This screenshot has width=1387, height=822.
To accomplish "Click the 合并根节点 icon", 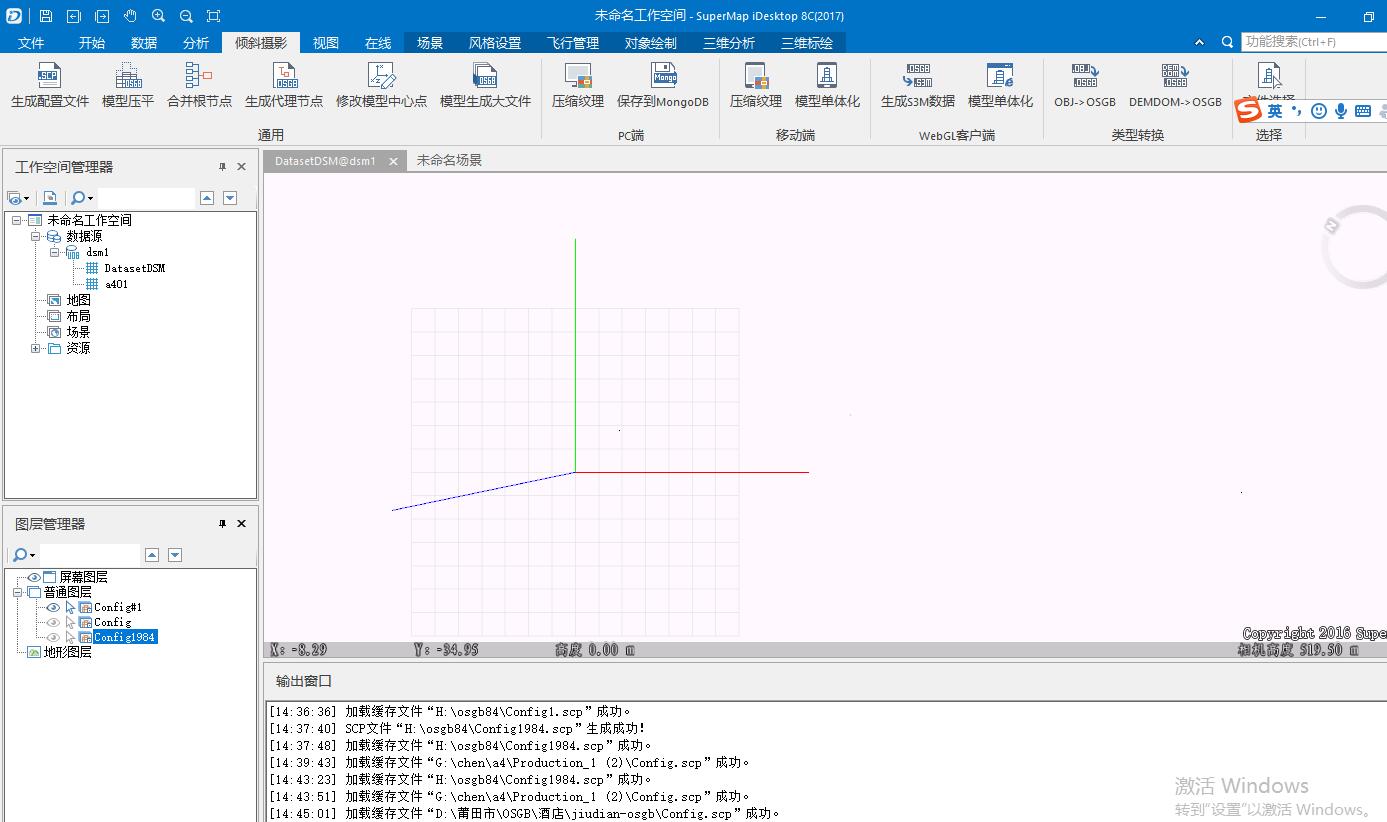I will 199,78.
